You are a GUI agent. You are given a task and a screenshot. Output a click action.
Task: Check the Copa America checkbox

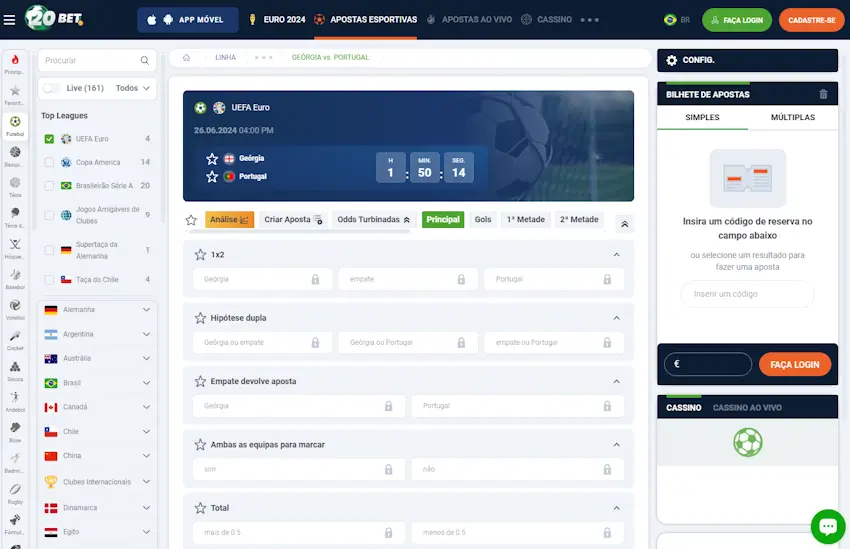(x=49, y=162)
